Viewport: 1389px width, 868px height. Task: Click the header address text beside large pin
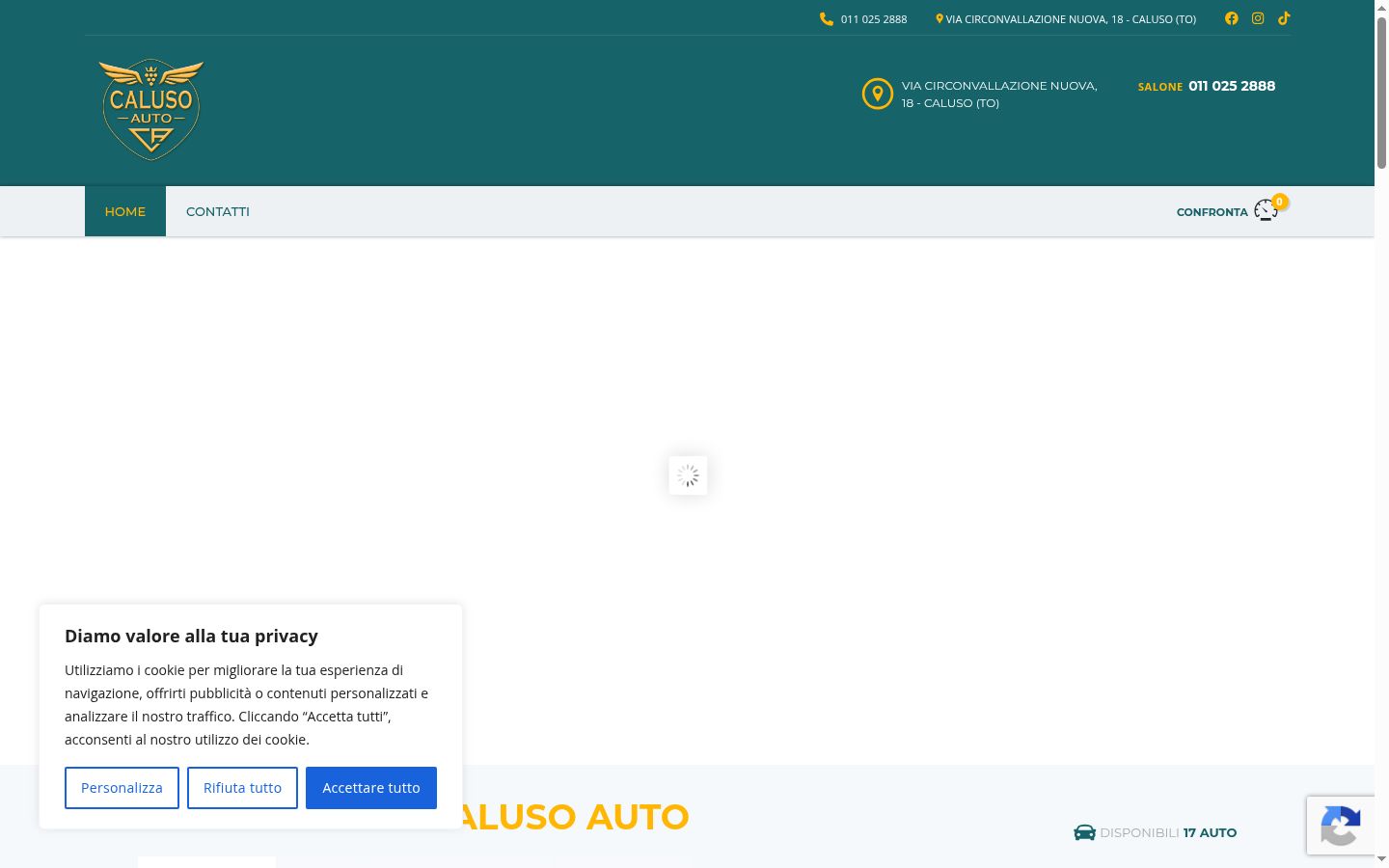pyautogui.click(x=999, y=95)
